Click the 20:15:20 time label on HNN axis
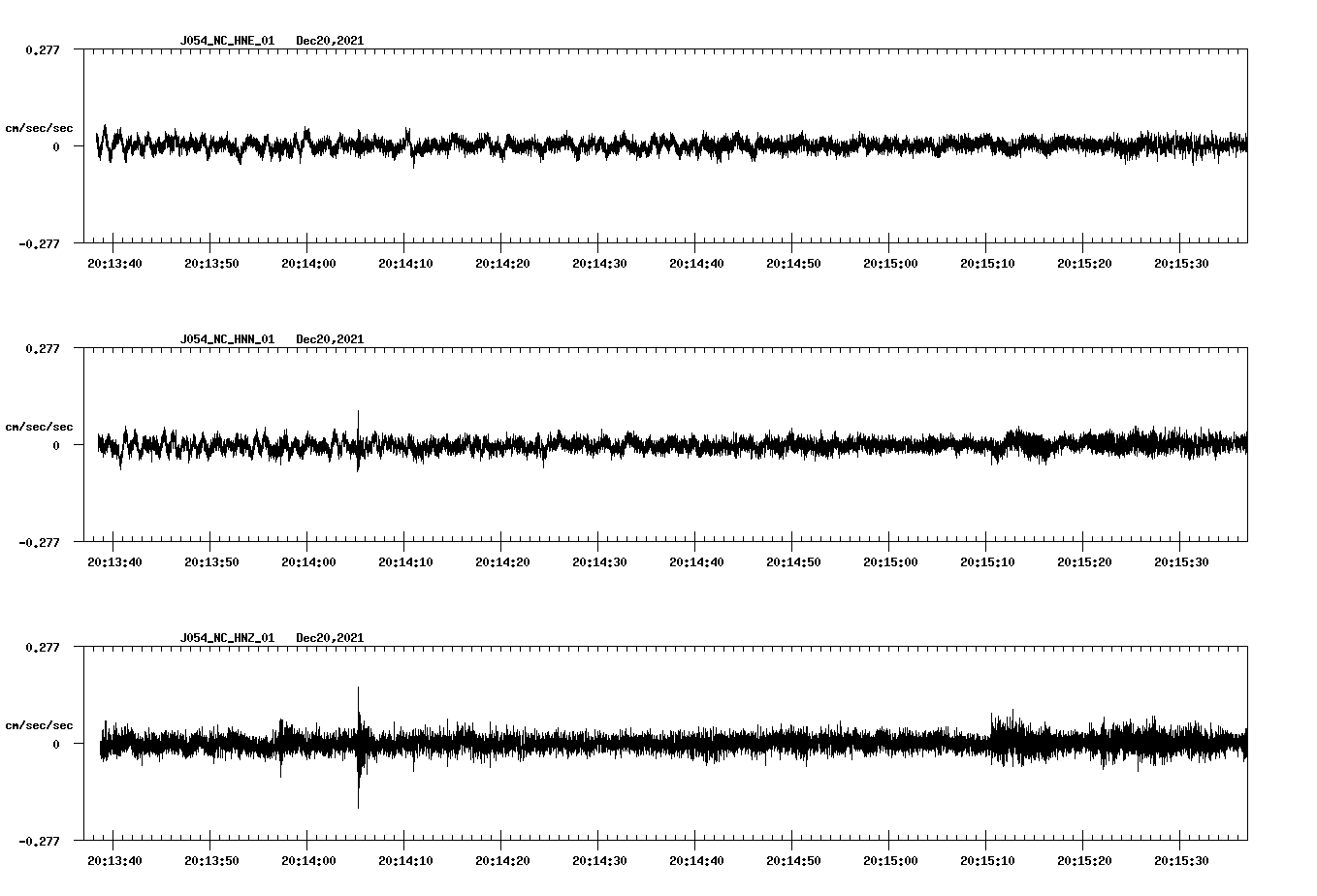The height and width of the screenshot is (896, 1317). (1084, 561)
